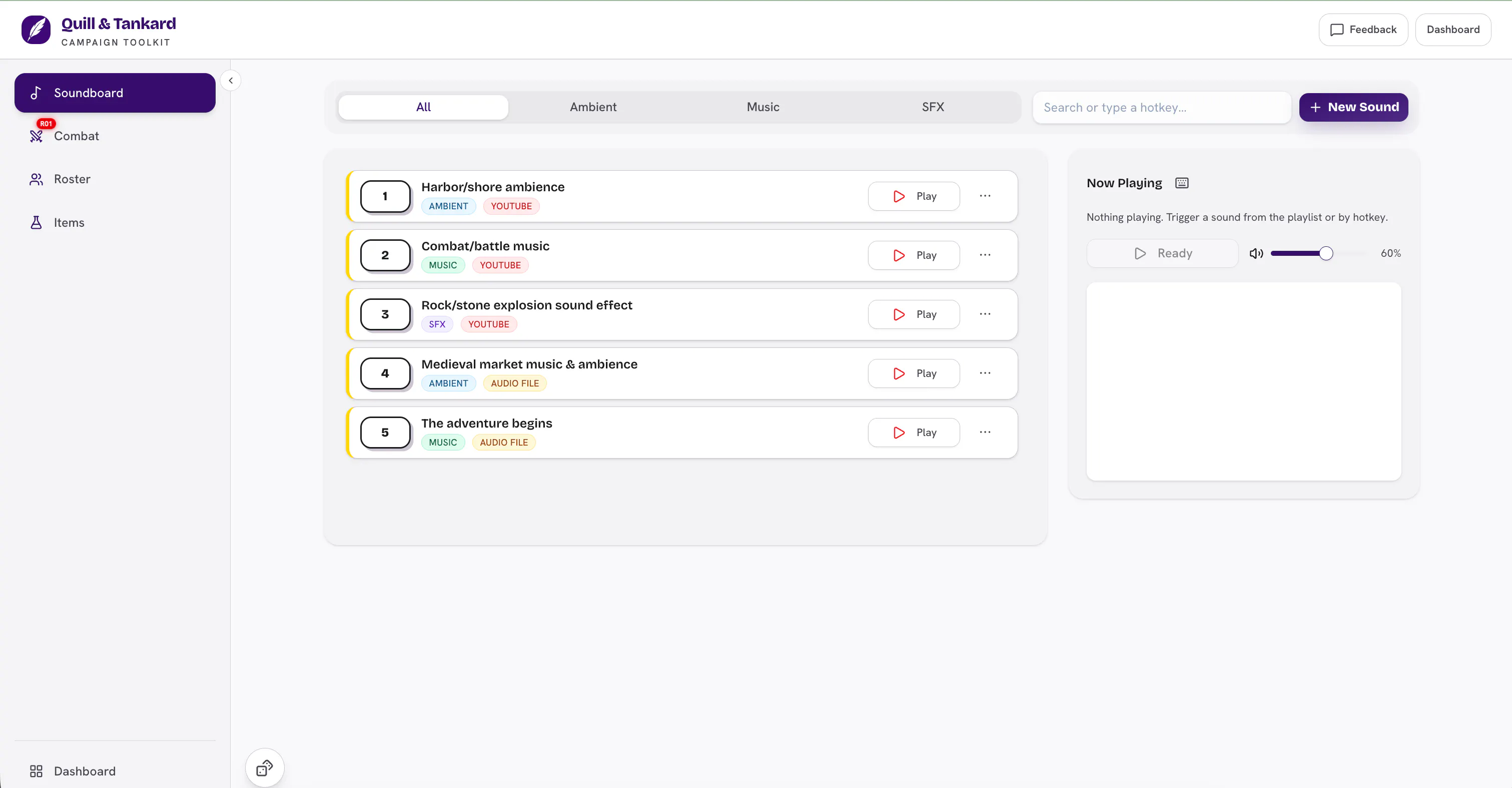Open more options for Medieval market music
1512x788 pixels.
(985, 373)
